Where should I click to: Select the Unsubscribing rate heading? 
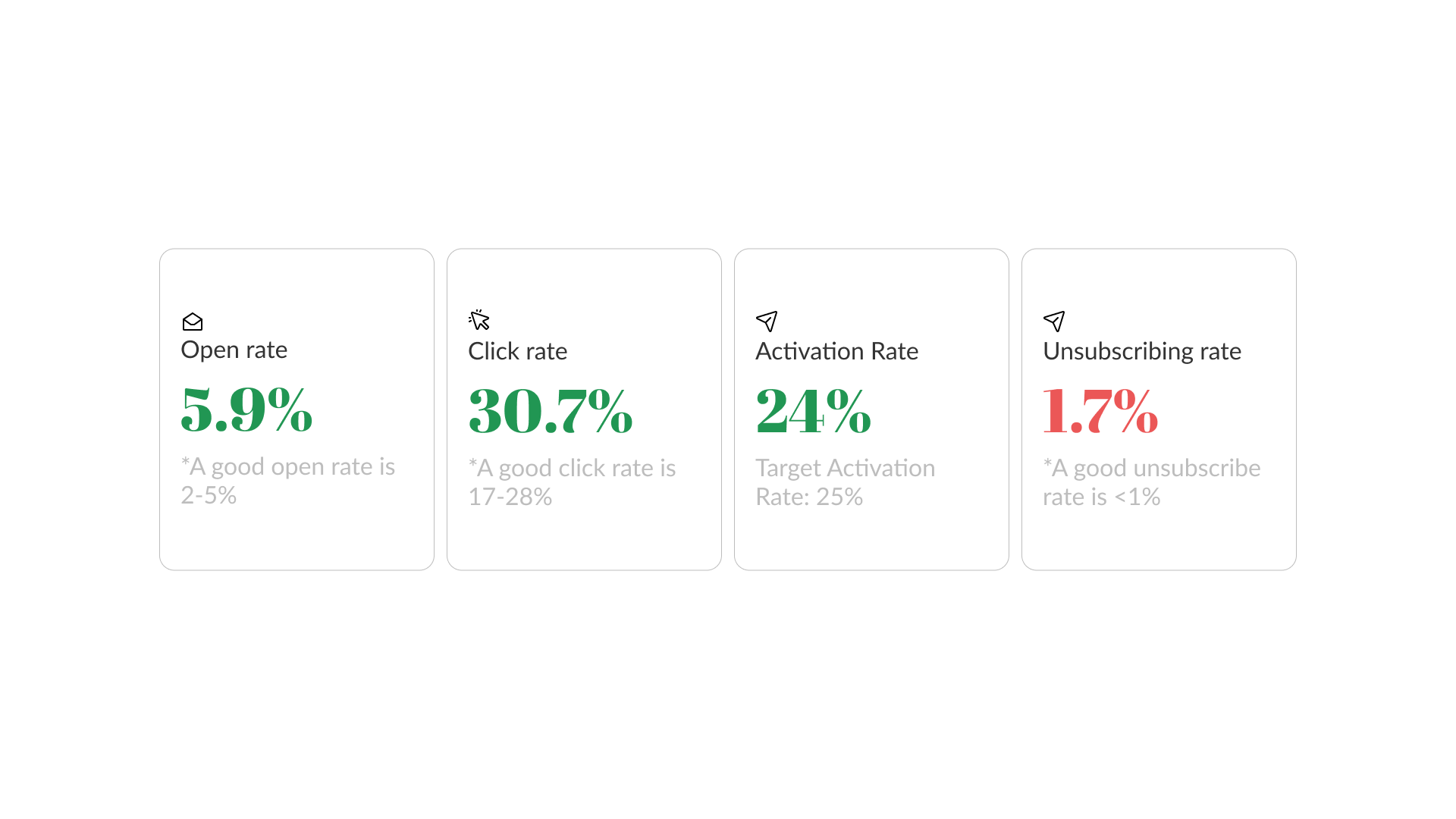tap(1141, 351)
